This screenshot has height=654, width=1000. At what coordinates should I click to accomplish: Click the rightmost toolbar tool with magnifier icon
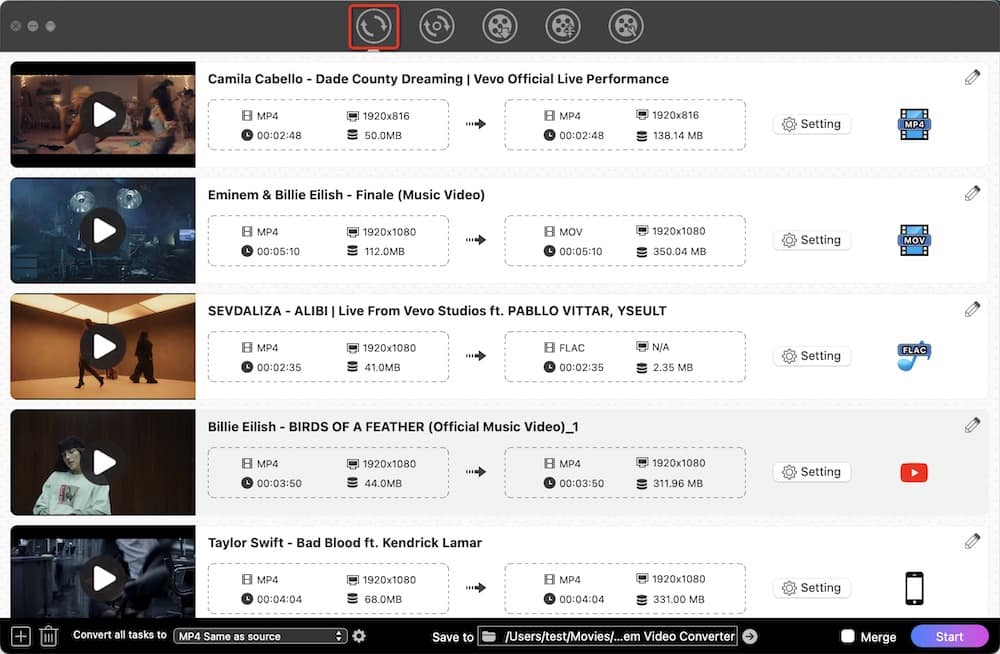pyautogui.click(x=626, y=26)
